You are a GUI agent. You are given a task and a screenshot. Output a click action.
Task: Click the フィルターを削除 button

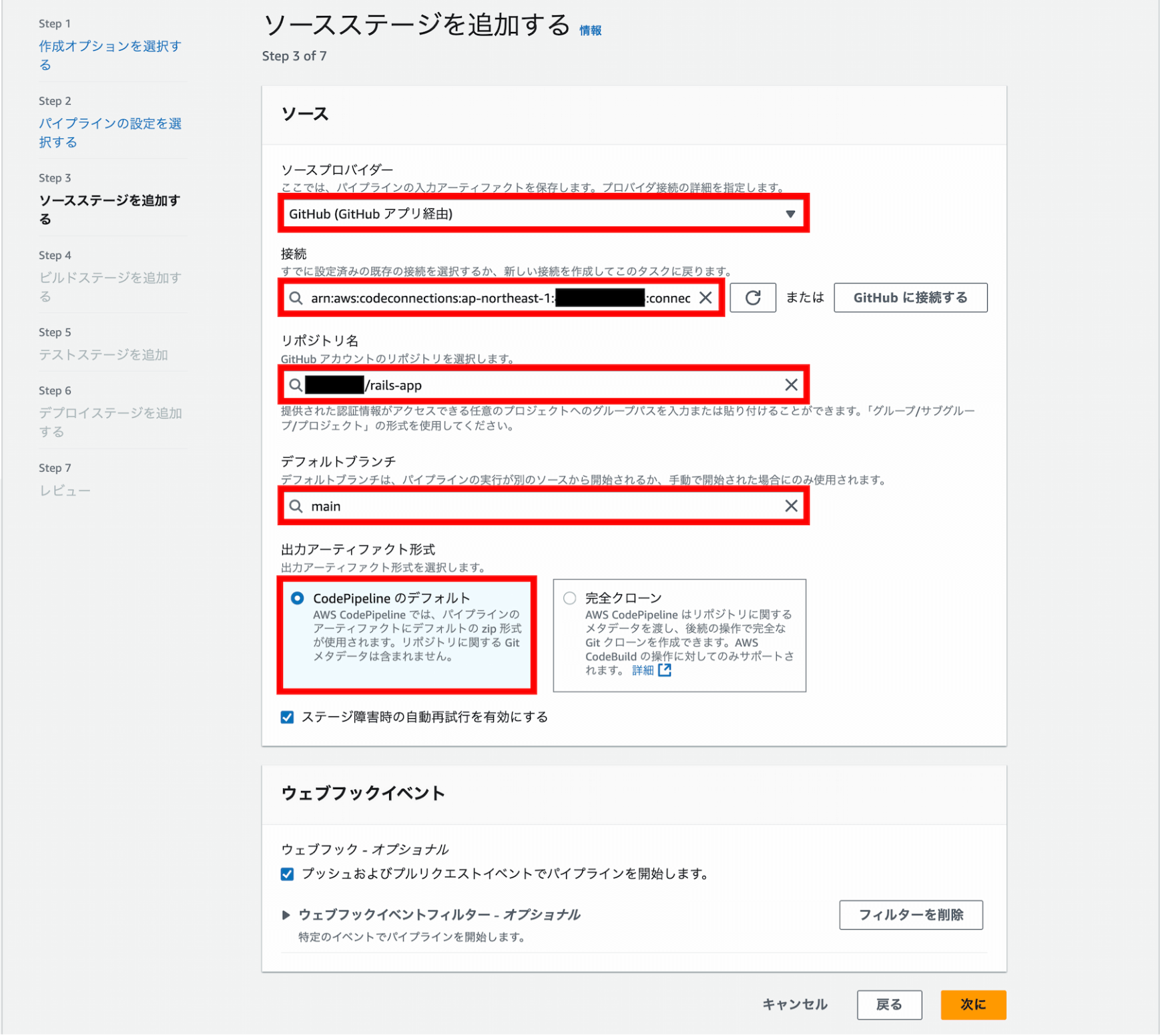click(x=911, y=915)
